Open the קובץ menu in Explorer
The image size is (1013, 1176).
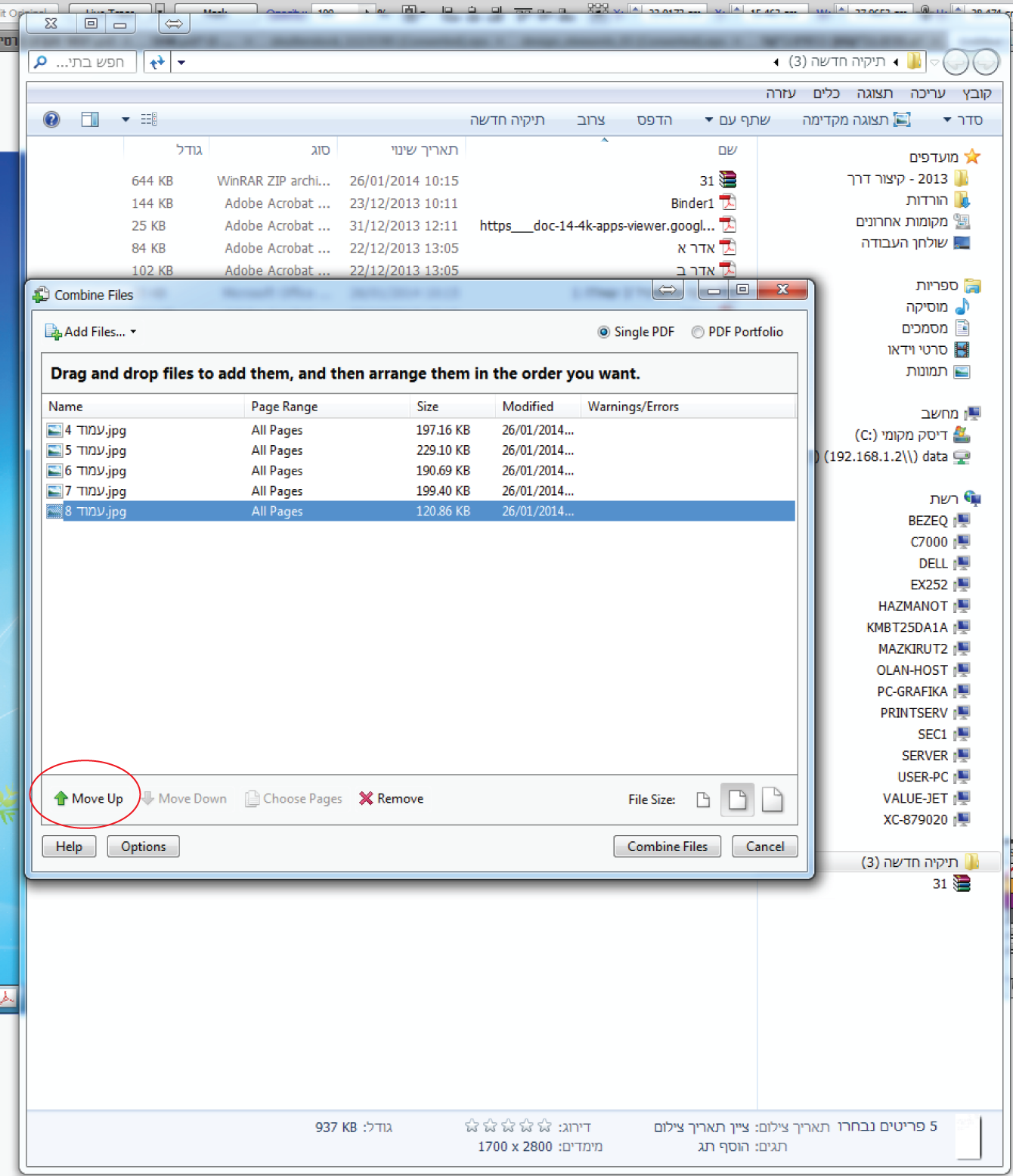(x=976, y=93)
